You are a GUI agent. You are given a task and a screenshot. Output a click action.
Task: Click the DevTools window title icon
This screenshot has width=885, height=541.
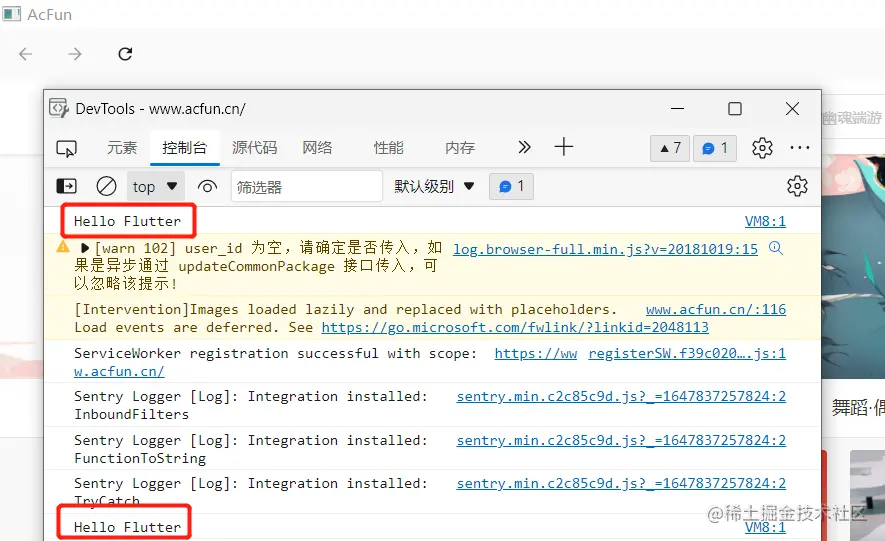59,108
